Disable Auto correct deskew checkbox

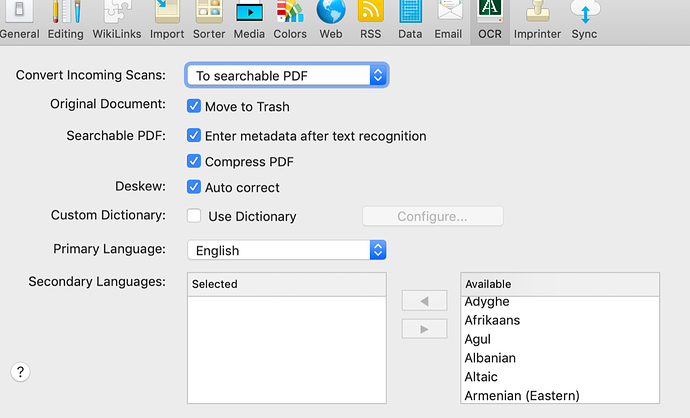point(194,187)
